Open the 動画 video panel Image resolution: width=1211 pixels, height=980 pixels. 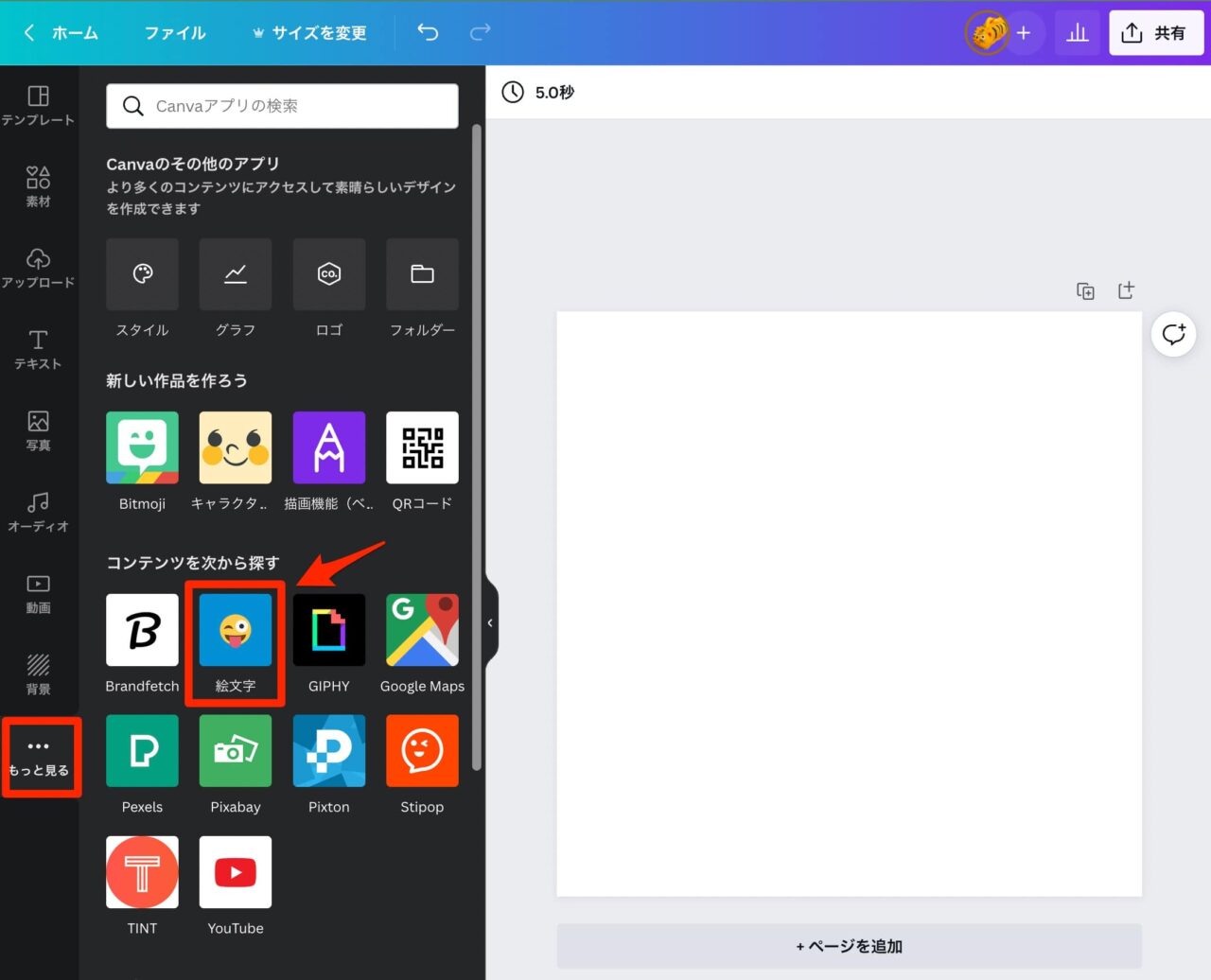point(38,593)
